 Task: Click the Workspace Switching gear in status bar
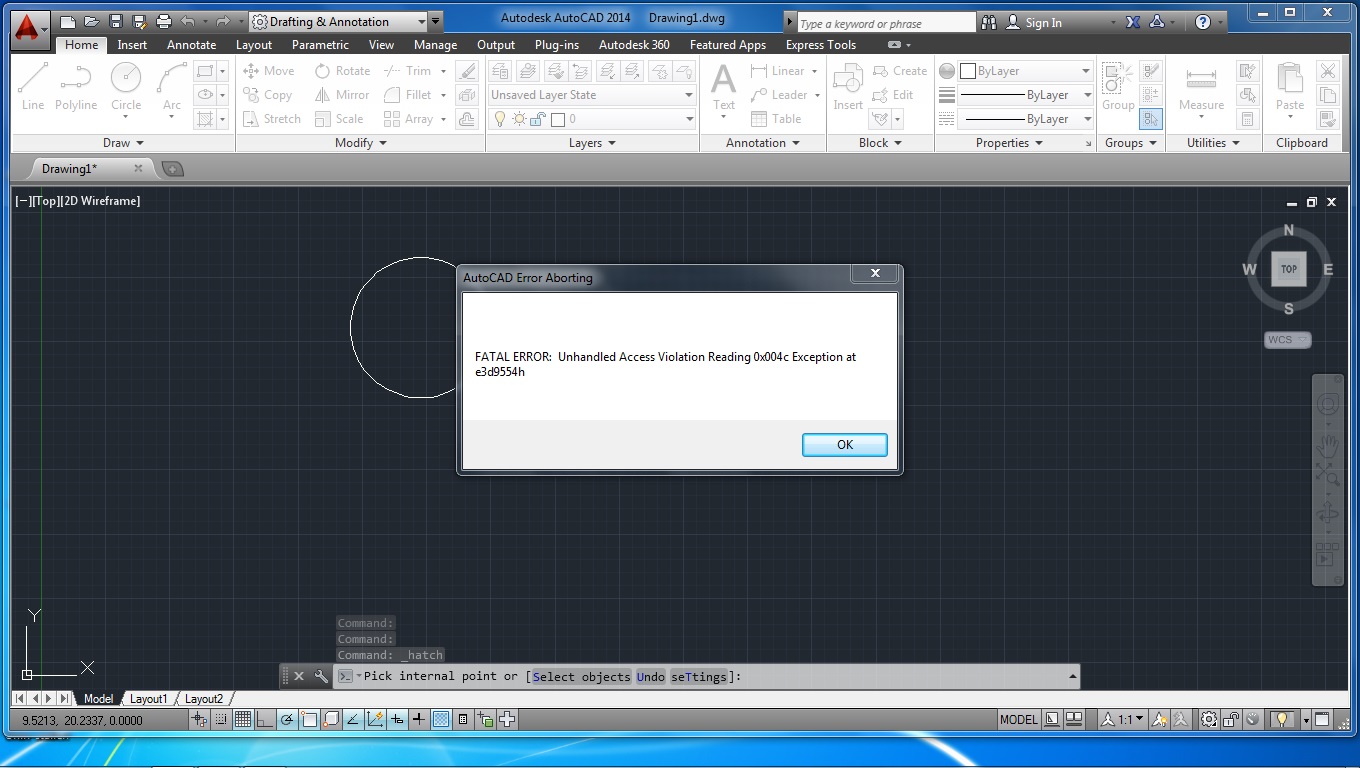pyautogui.click(x=1209, y=719)
